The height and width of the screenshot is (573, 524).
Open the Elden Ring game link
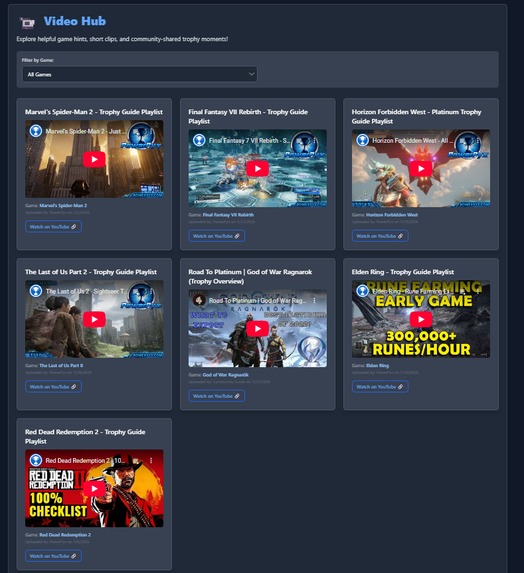[x=377, y=365]
